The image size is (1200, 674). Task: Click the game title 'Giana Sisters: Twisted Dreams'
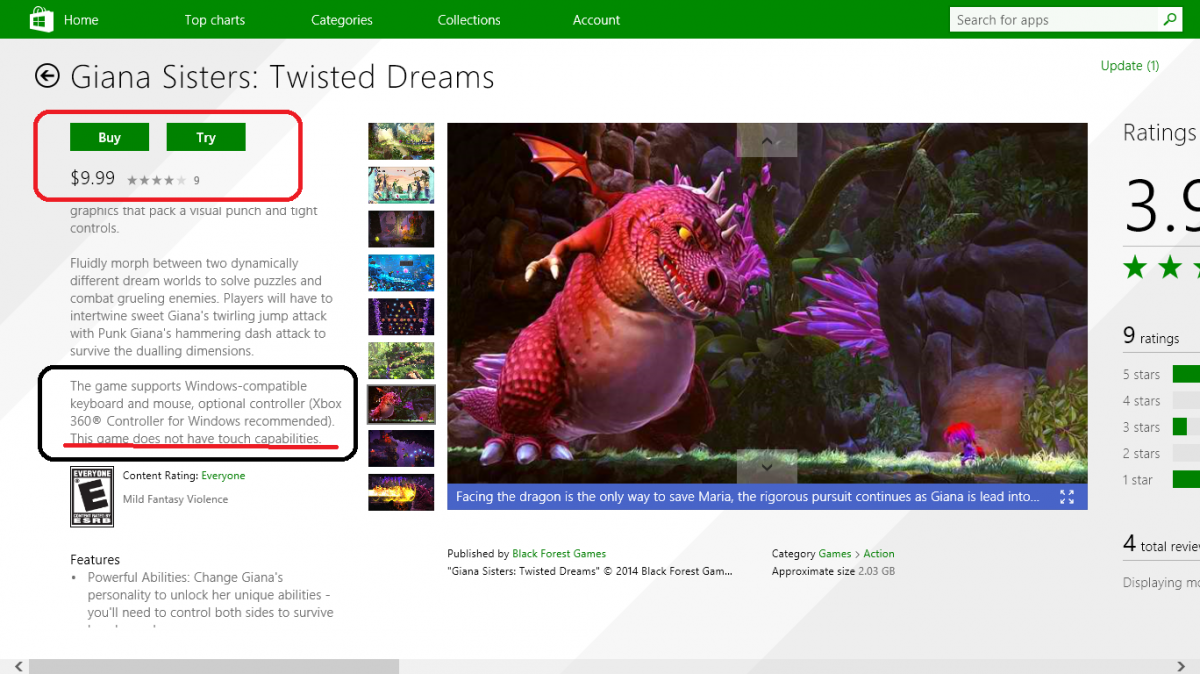(282, 77)
